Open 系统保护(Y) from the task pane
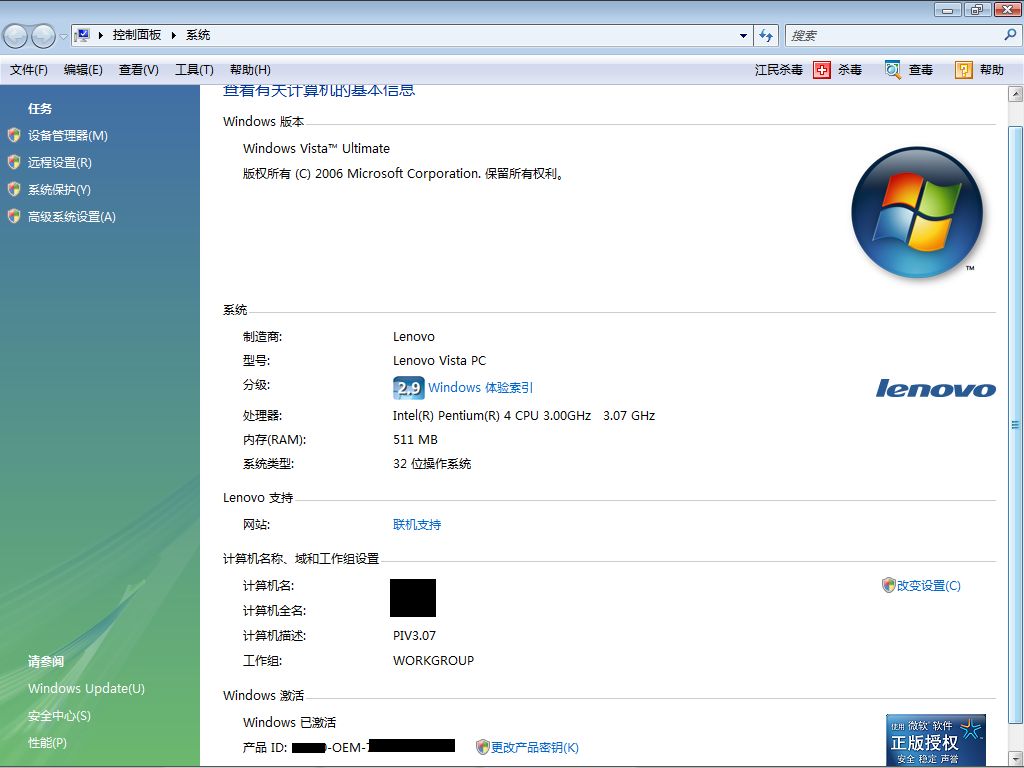Viewport: 1024px width, 768px height. tap(59, 190)
